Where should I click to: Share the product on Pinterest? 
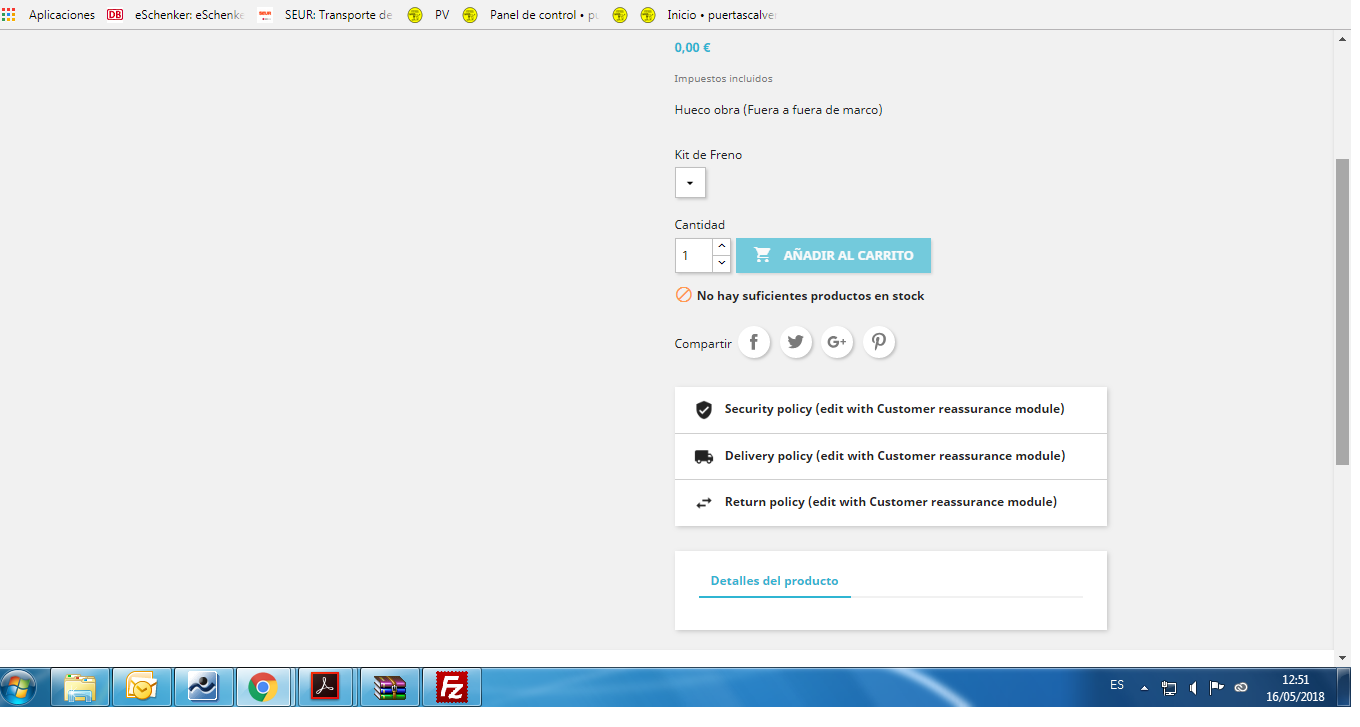[879, 342]
